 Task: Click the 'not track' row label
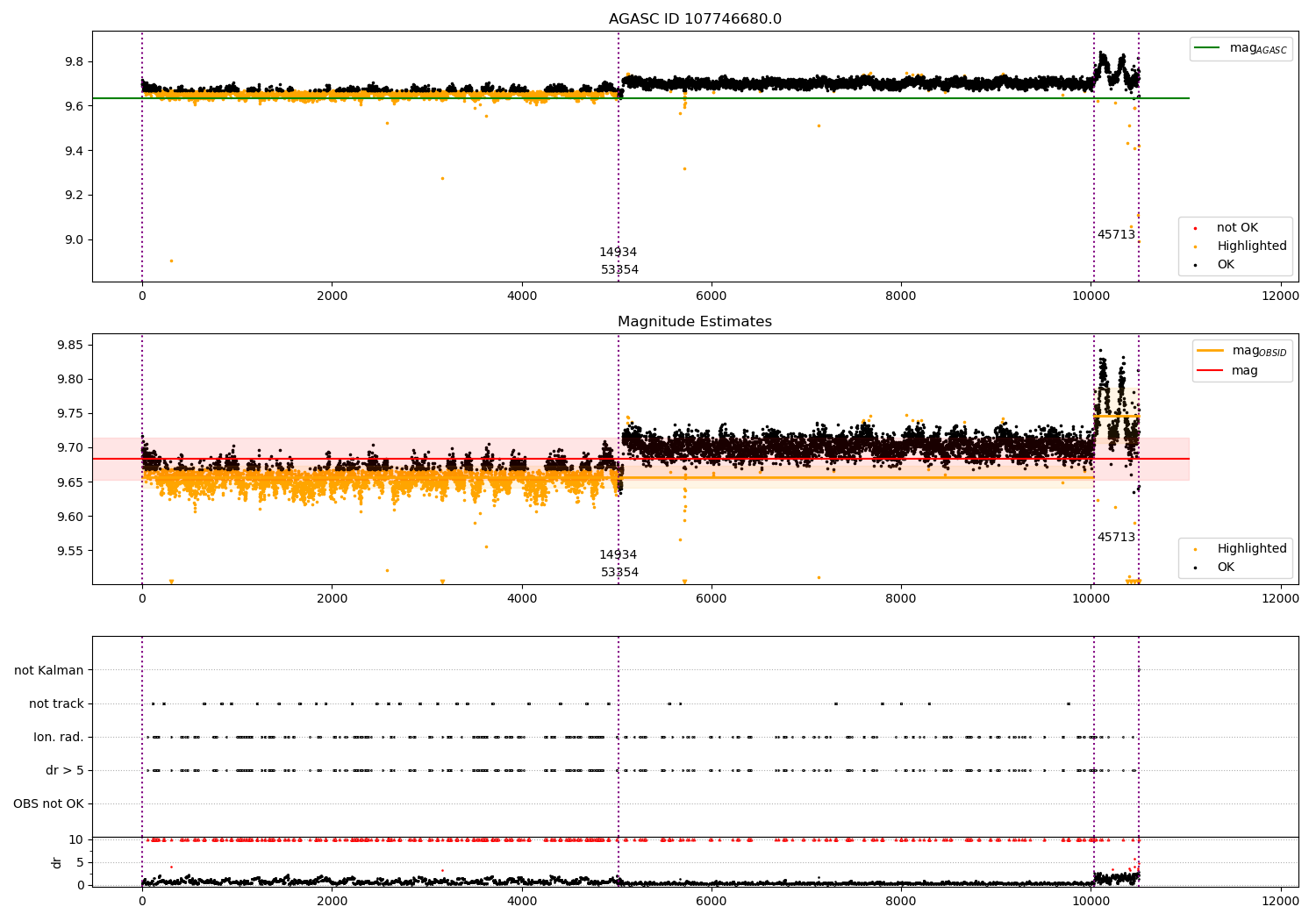pyautogui.click(x=56, y=703)
